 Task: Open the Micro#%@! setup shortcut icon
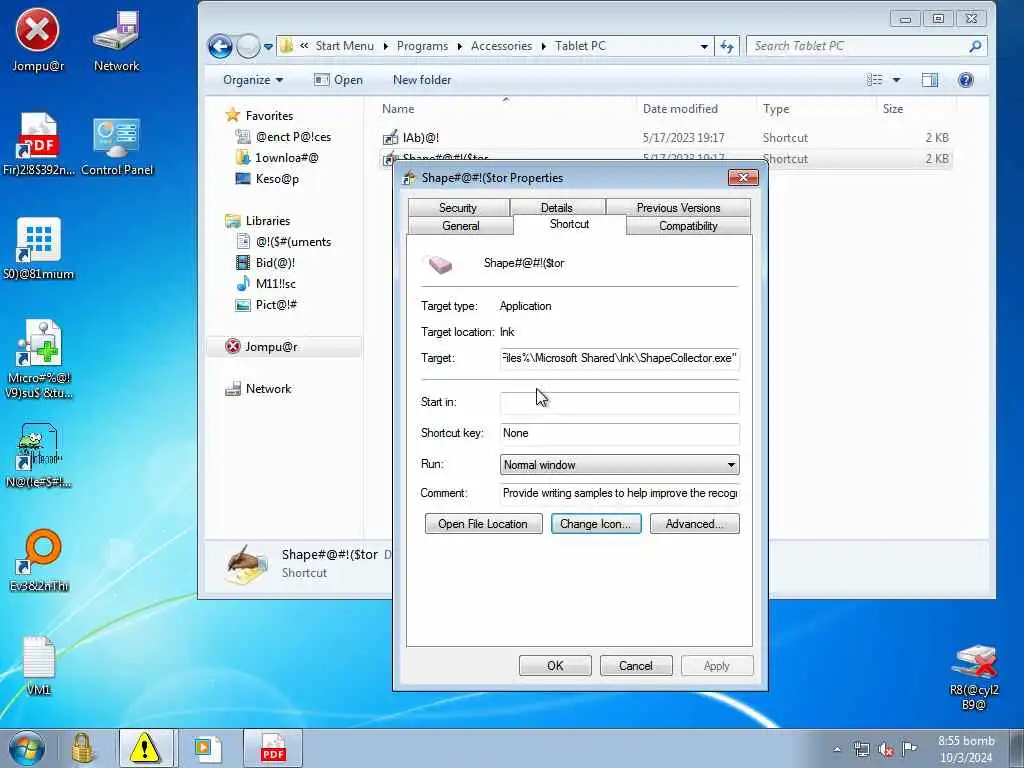point(39,359)
